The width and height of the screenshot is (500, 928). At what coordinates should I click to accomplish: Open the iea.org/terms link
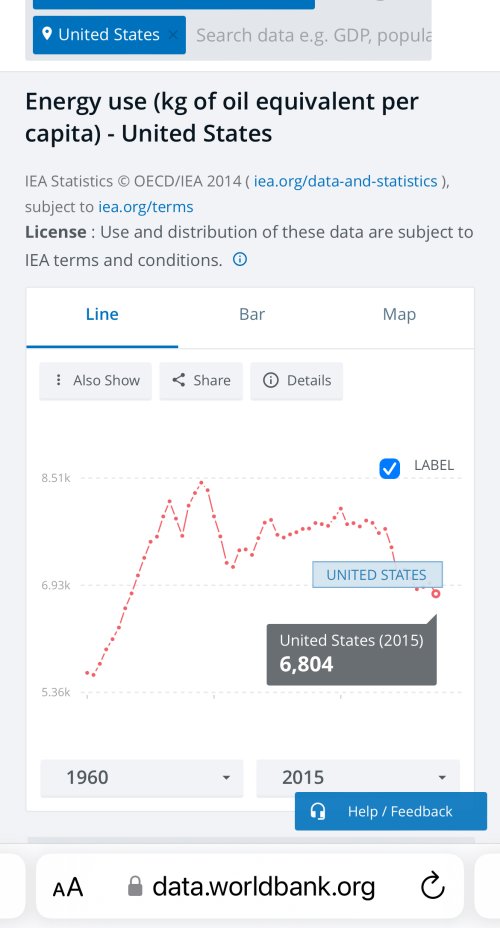(x=146, y=207)
